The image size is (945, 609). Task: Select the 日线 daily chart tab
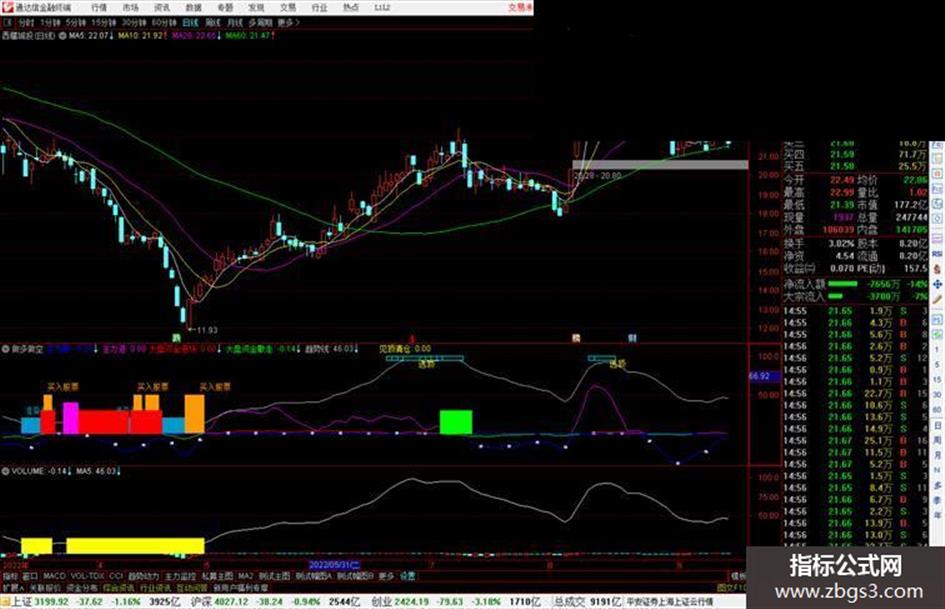[190, 22]
